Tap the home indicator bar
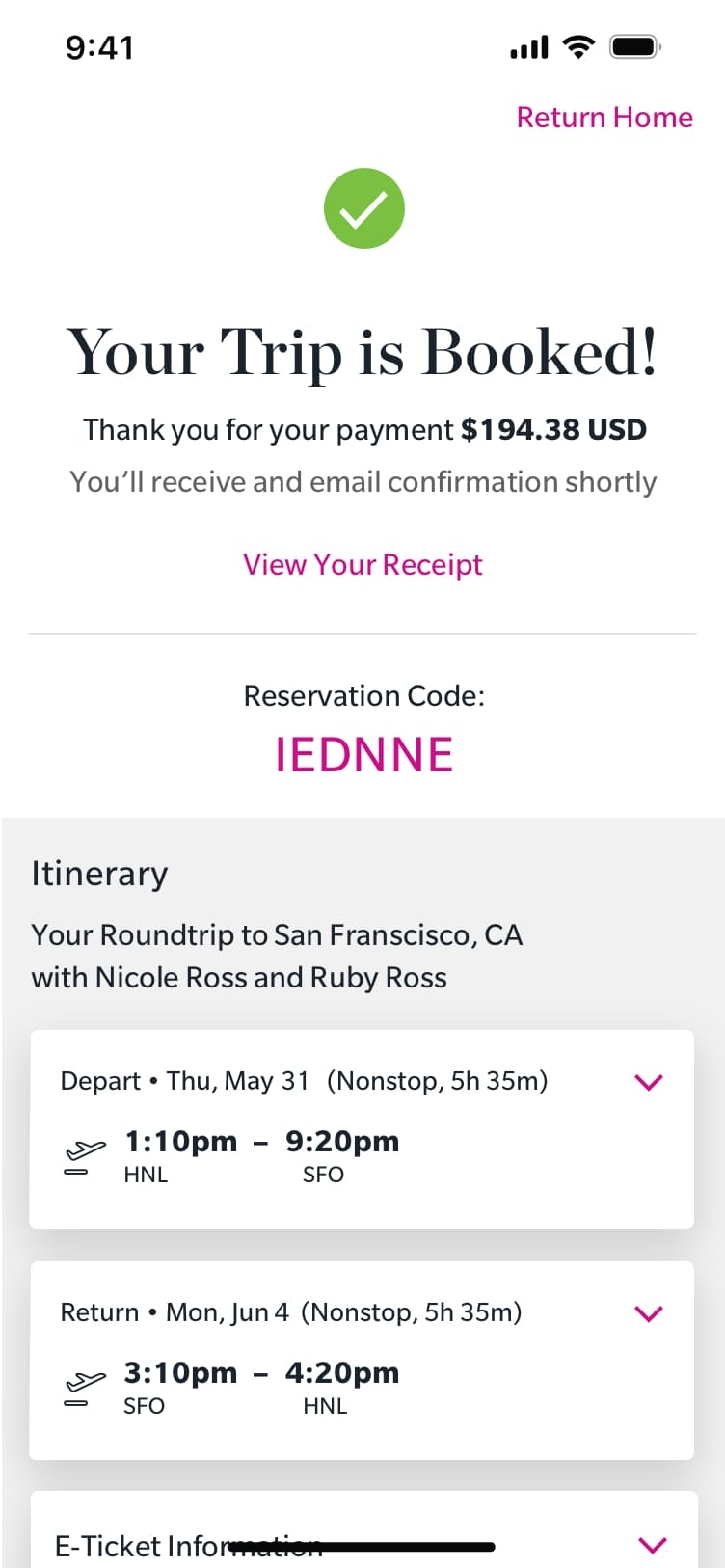Viewport: 725px width, 1568px height. (x=362, y=1547)
